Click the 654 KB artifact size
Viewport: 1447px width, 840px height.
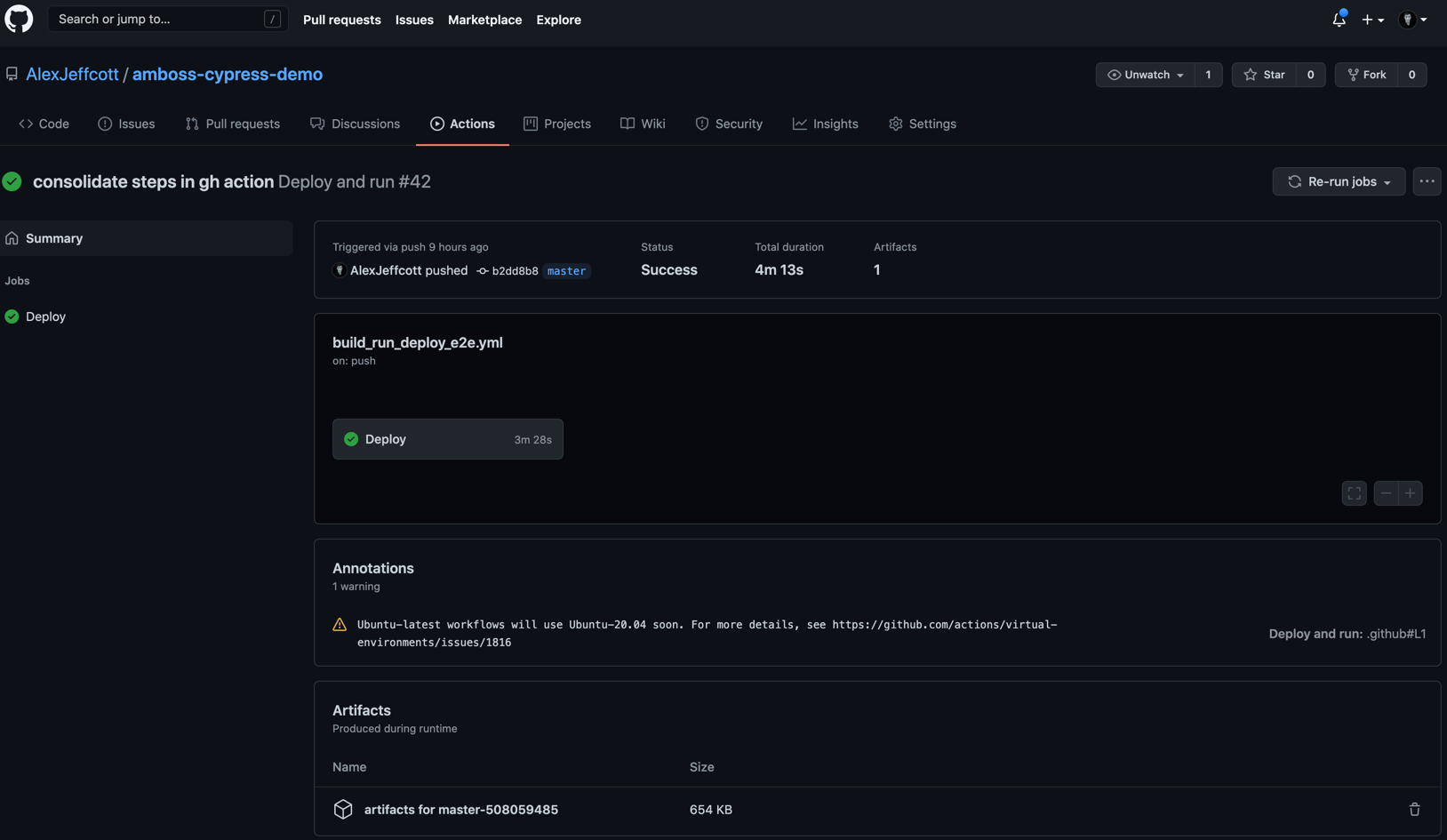point(711,810)
